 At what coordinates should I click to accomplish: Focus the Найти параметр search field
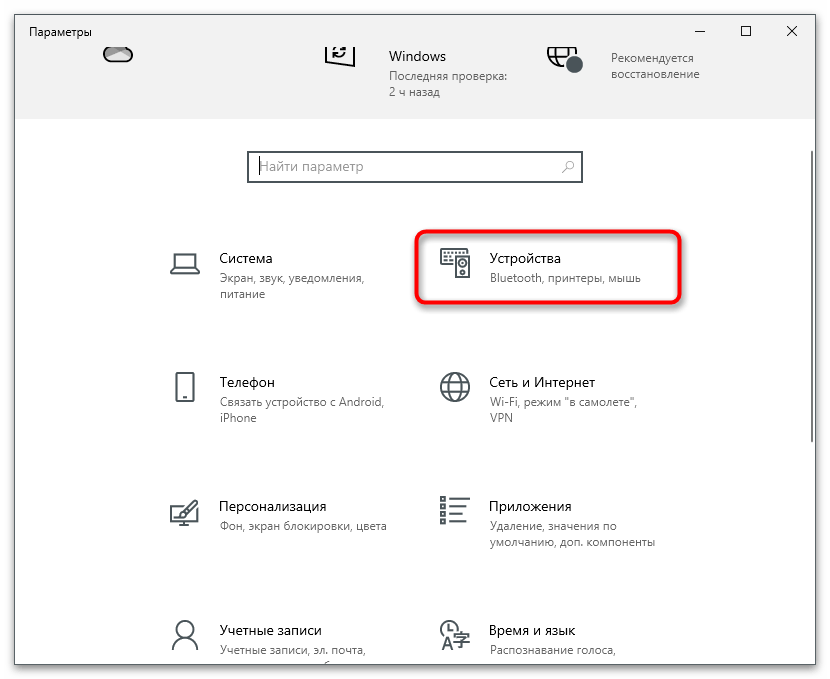pyautogui.click(x=405, y=167)
